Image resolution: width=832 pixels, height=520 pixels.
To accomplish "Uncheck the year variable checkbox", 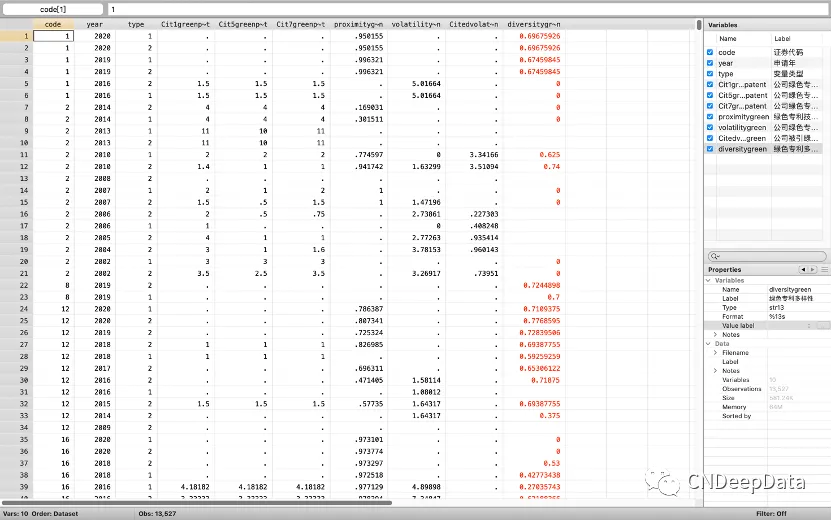I will [x=710, y=63].
